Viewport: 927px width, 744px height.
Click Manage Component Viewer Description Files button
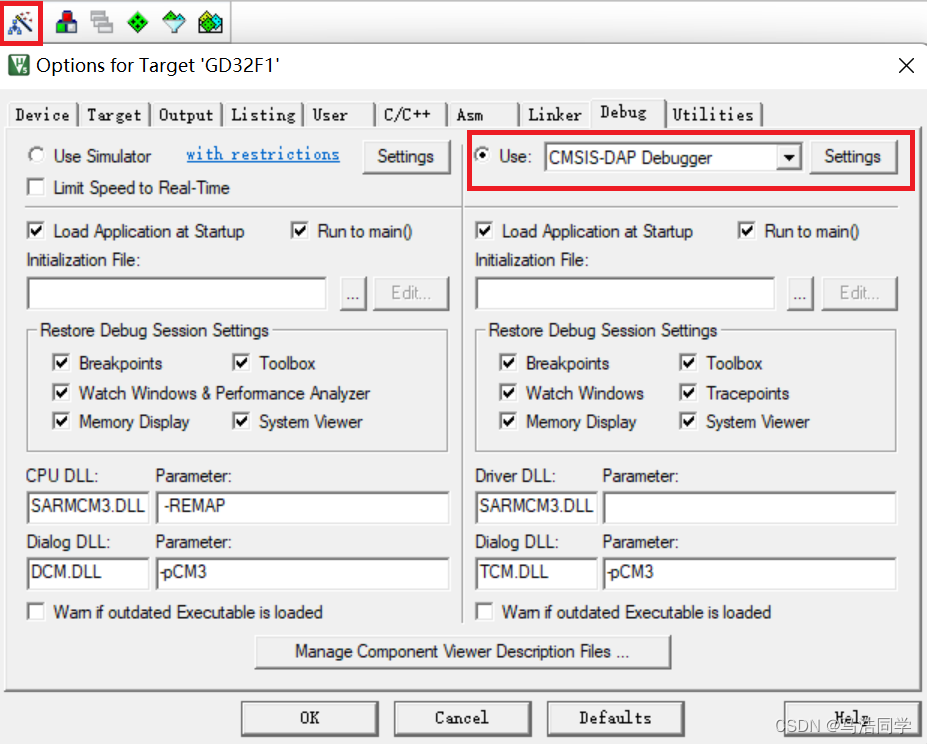(462, 652)
